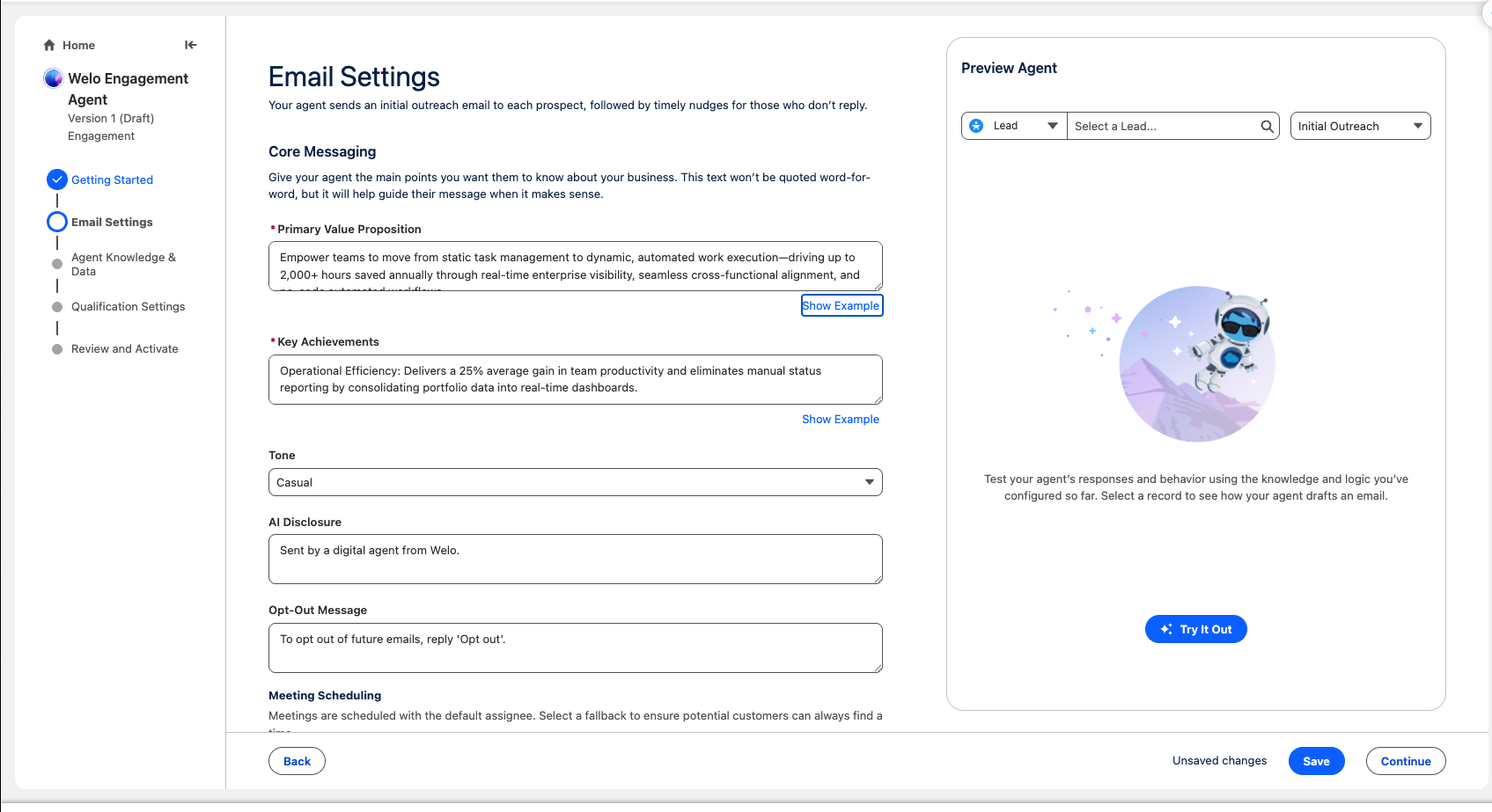Click the Unsaved changes status text
Image resolution: width=1492 pixels, height=812 pixels.
(x=1219, y=761)
